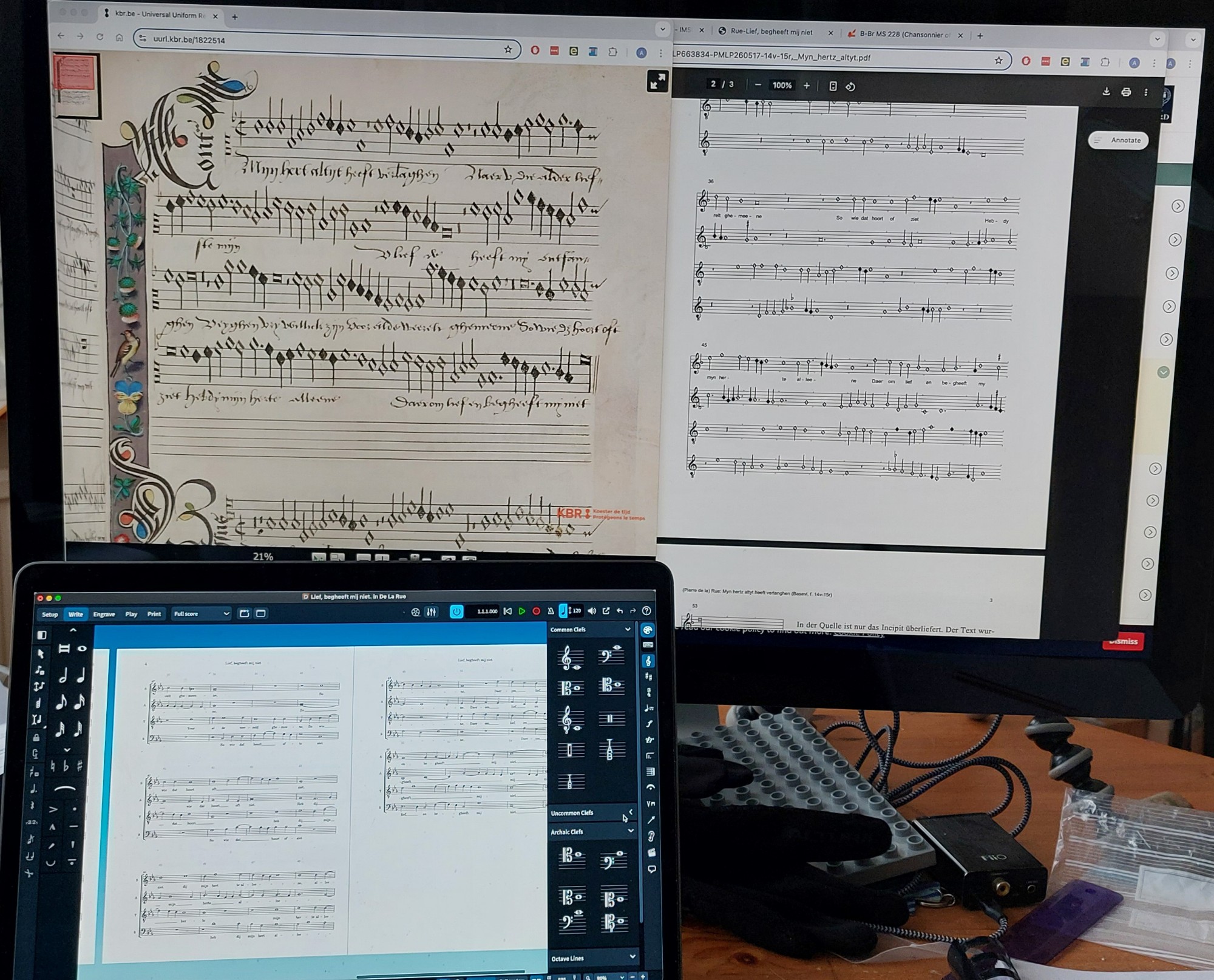
Task: Download the PDF with download icon
Action: tap(1106, 92)
